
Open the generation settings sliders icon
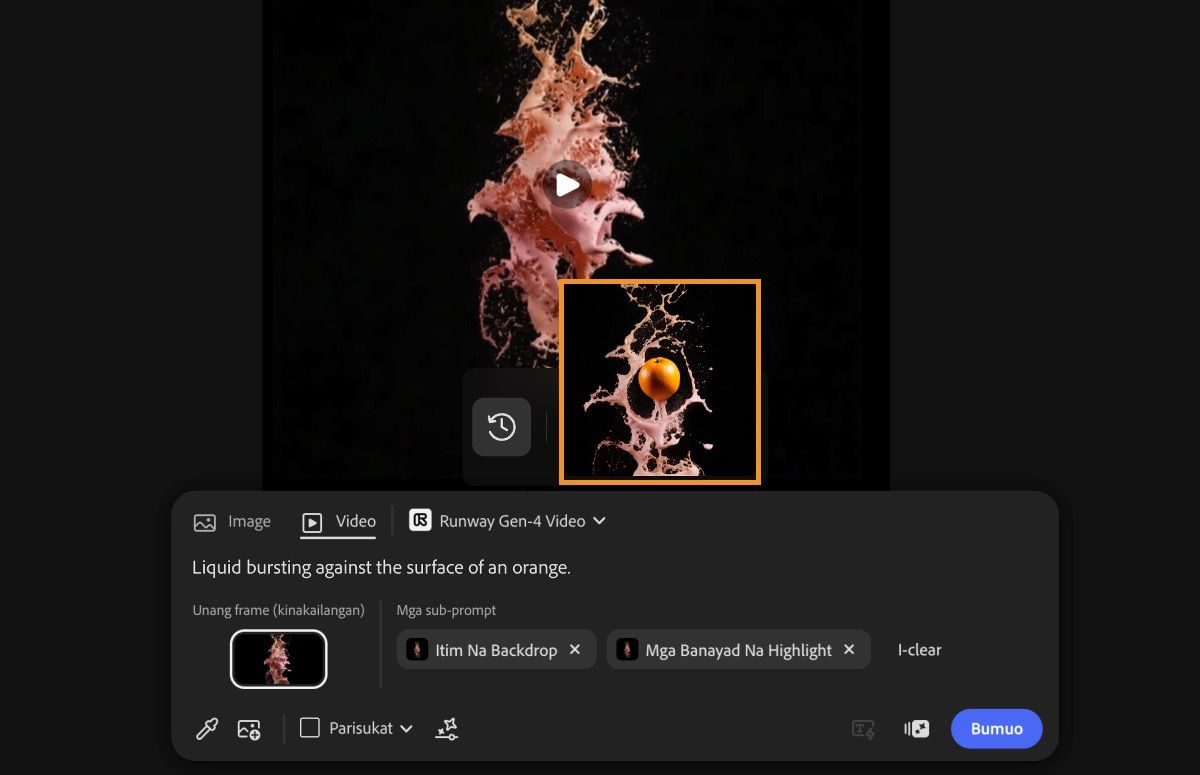(447, 729)
